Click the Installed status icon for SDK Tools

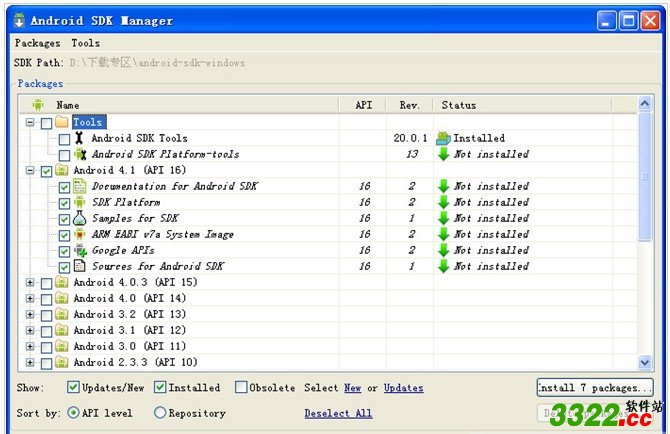pyautogui.click(x=444, y=138)
